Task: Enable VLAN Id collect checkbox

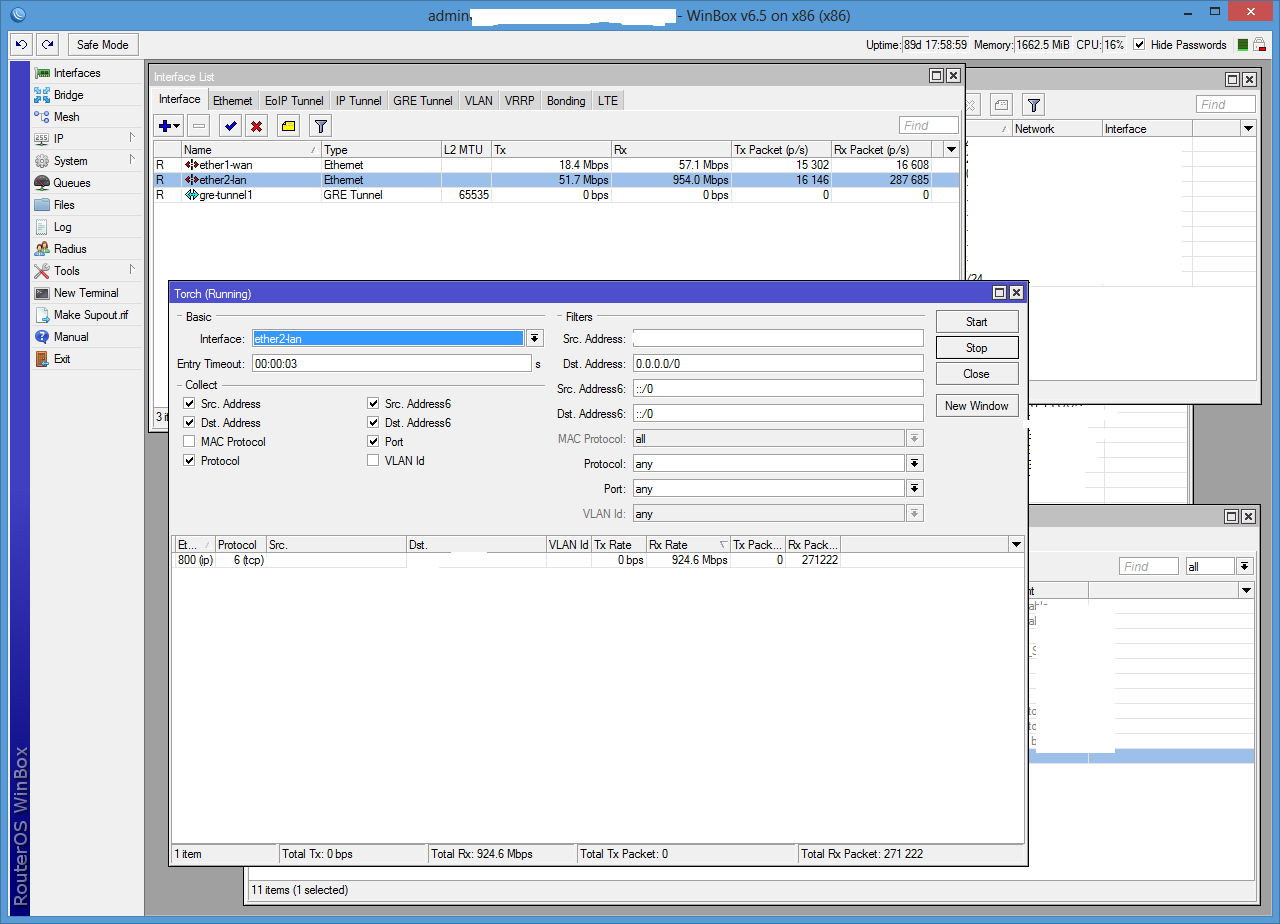Action: (373, 461)
